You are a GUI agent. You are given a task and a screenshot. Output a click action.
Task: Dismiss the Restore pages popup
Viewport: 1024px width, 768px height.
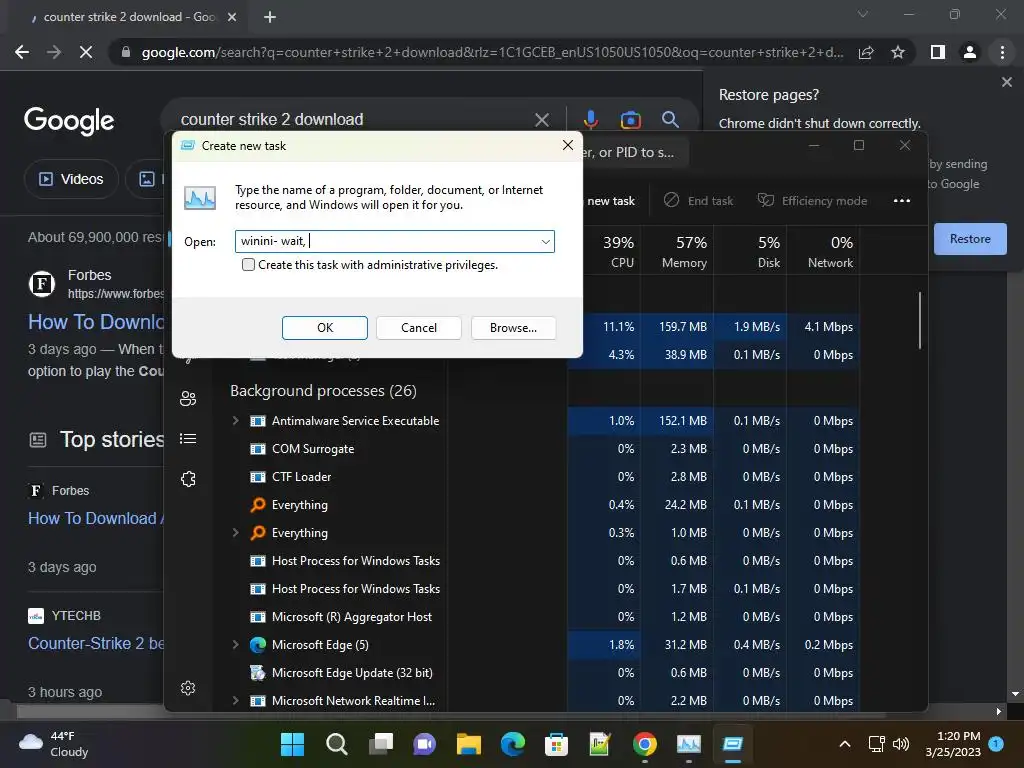1006,82
